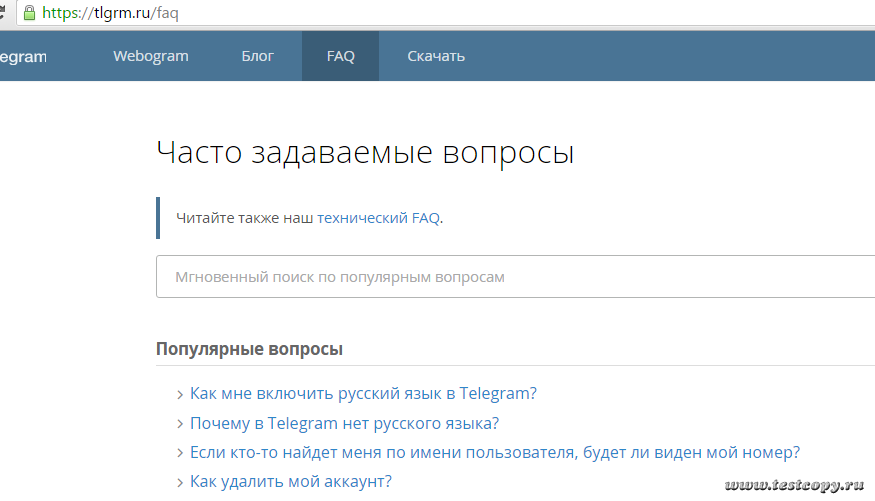Click the chevron before 'Почему в Telegram нет русского языка?'
Image resolution: width=875 pixels, height=501 pixels.
(180, 424)
